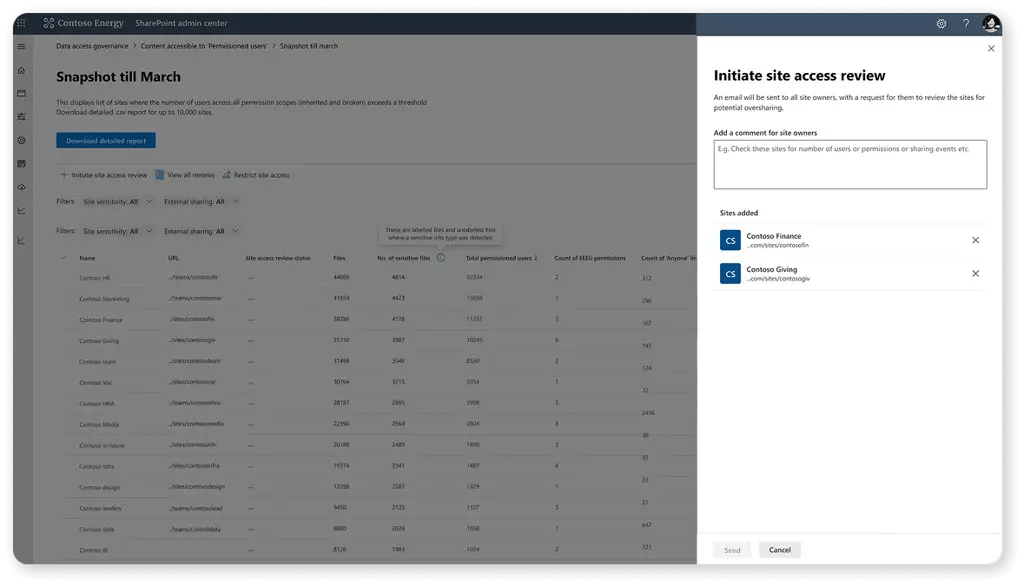Click Site access review status column header
Viewport: 1024px width, 586px height.
(x=278, y=258)
